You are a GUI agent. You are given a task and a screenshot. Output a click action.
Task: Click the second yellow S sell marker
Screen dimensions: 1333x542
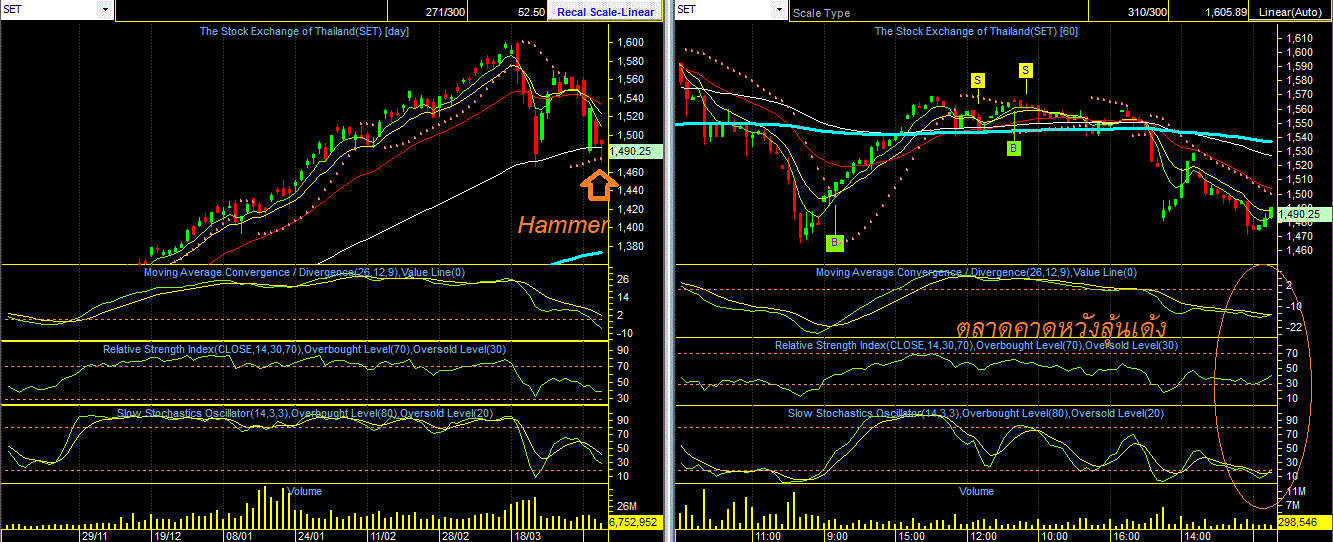1026,70
